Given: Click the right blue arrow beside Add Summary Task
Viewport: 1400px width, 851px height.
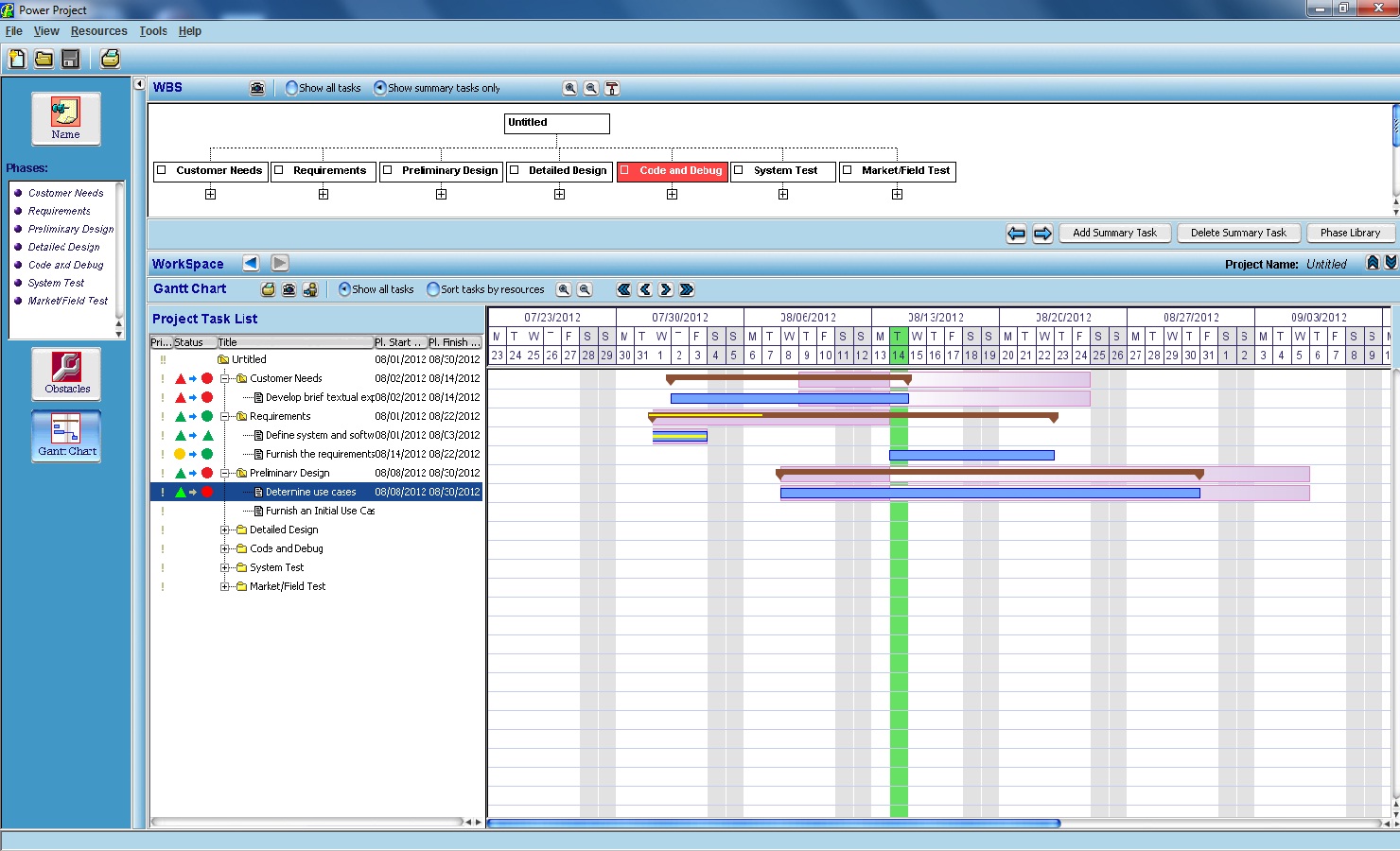Looking at the screenshot, I should [x=1042, y=233].
